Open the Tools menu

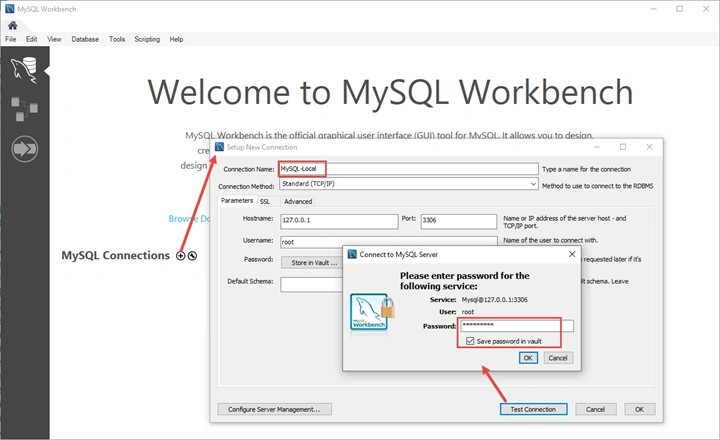(117, 39)
